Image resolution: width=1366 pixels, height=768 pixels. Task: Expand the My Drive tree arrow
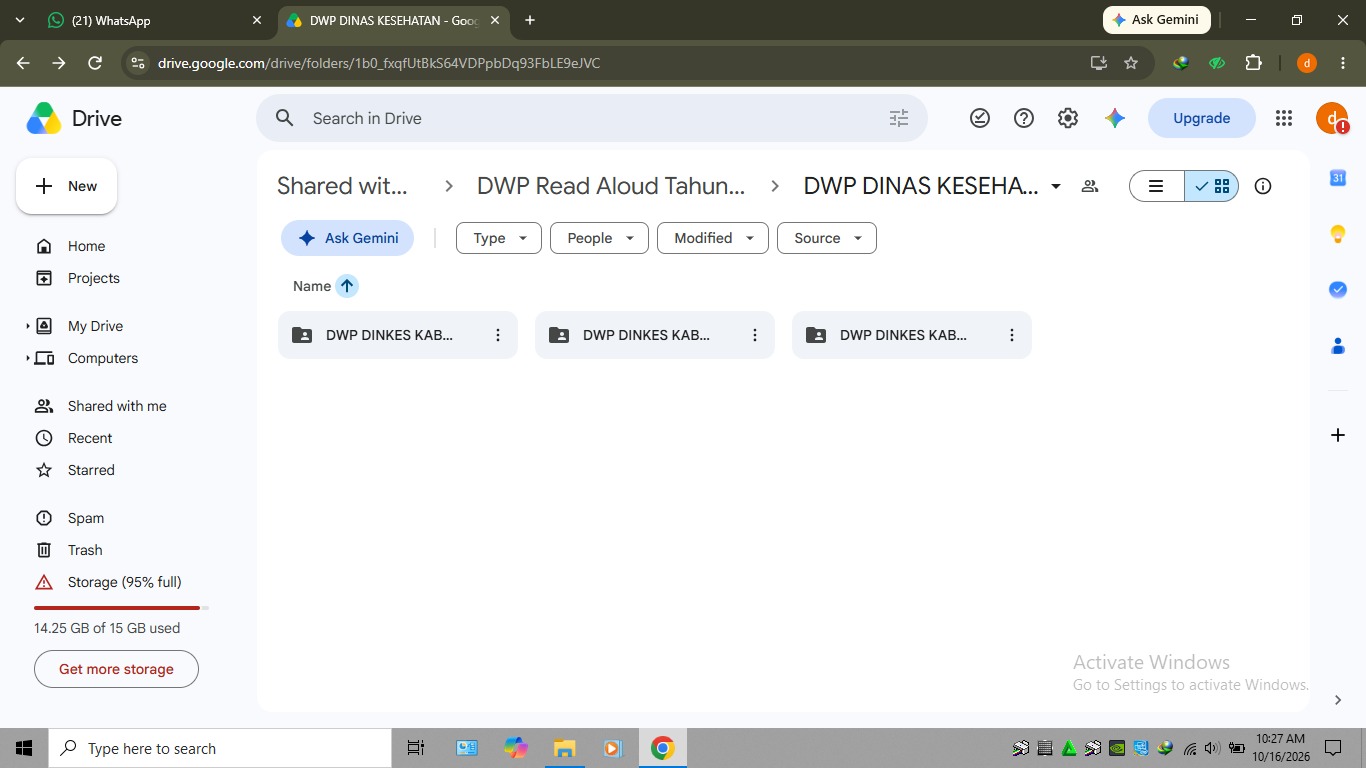27,326
